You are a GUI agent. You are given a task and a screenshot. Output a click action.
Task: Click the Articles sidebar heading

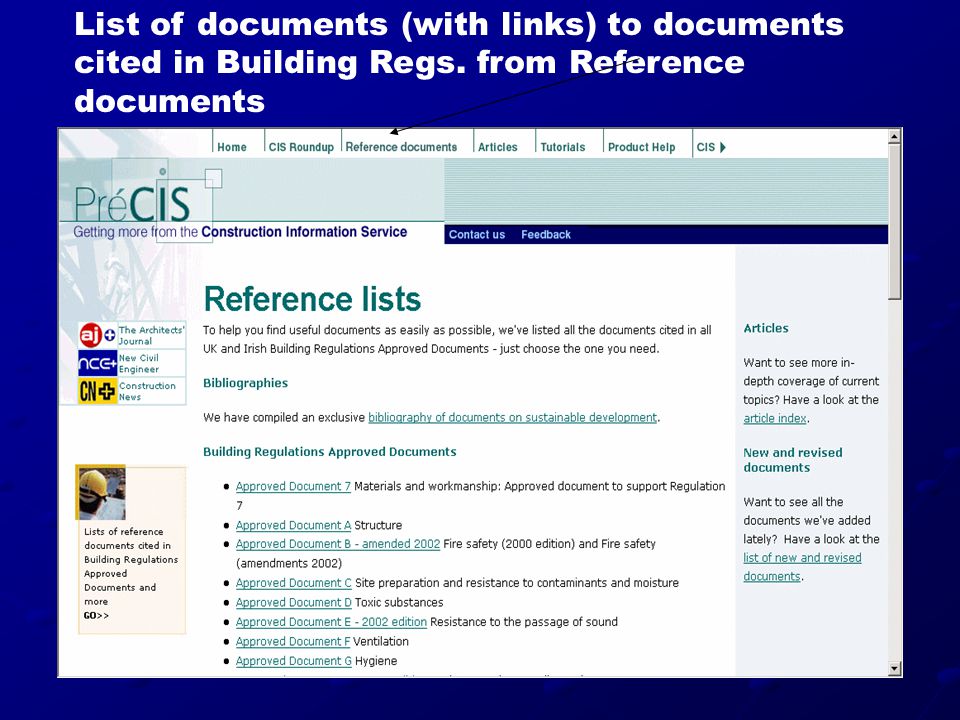tap(766, 328)
